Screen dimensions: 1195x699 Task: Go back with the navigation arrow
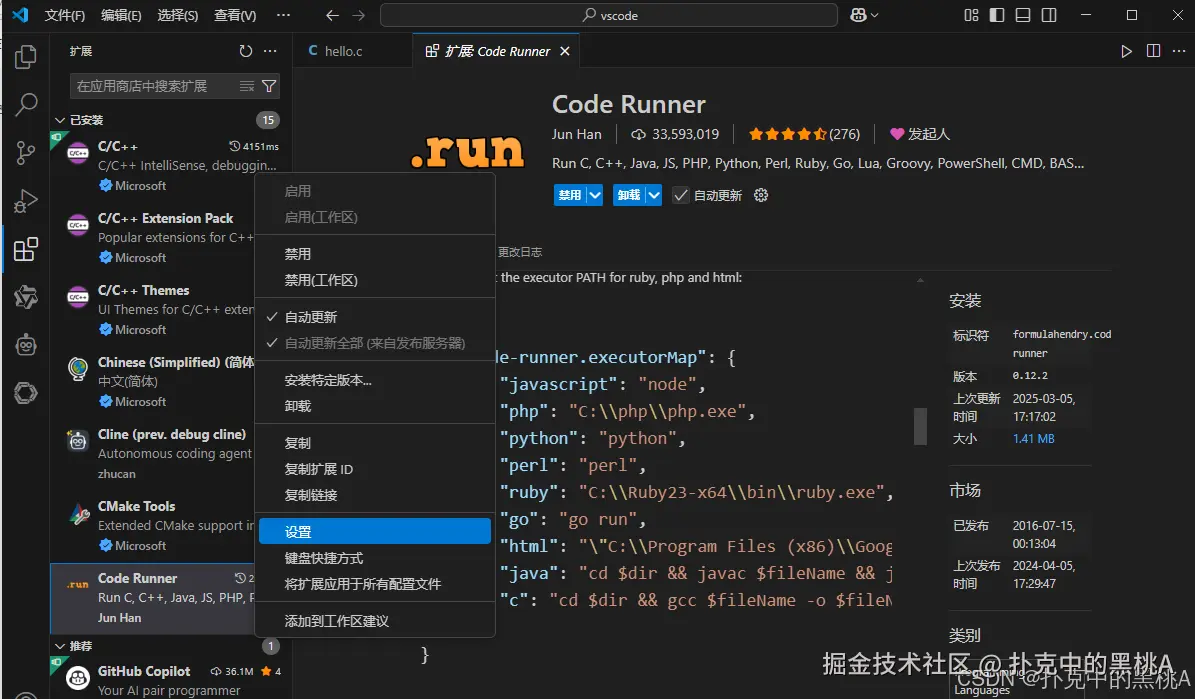pyautogui.click(x=332, y=15)
